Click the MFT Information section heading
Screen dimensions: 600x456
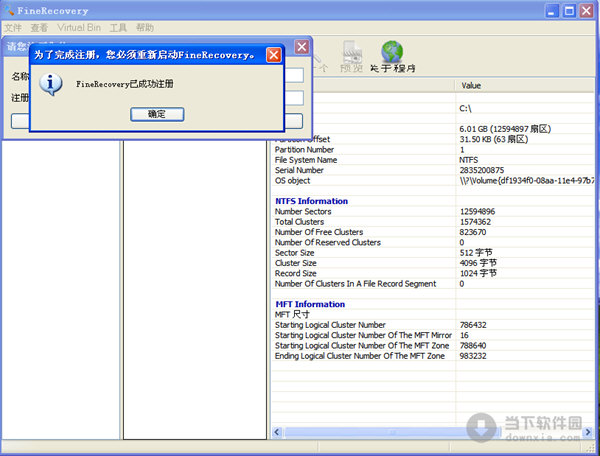click(310, 304)
